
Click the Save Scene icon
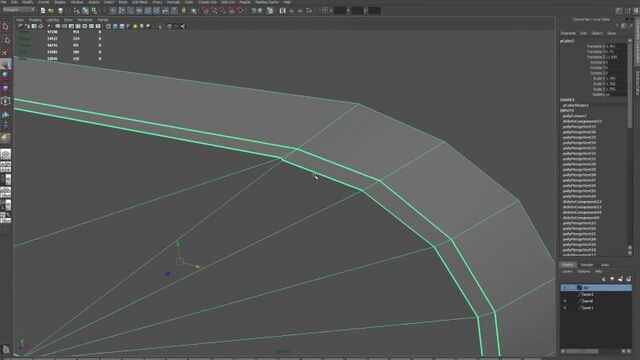[x=60, y=11]
